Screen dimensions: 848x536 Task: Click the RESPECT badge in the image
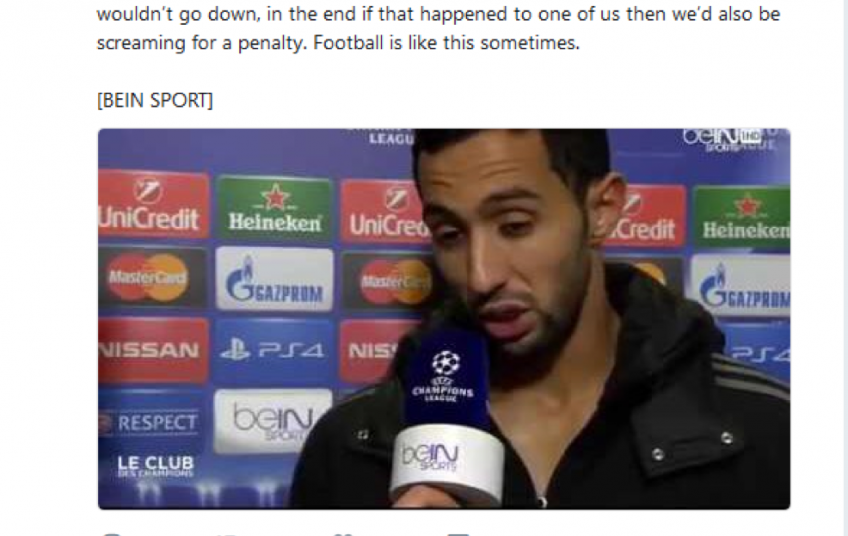[x=151, y=422]
